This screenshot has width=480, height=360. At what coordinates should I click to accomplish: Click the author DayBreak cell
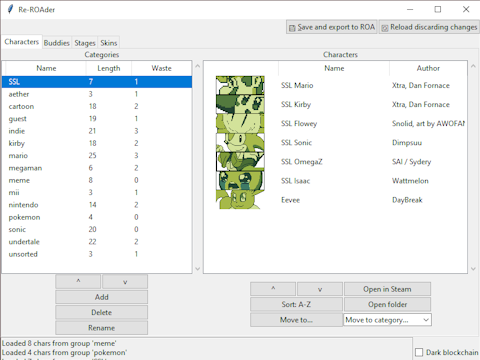(407, 200)
